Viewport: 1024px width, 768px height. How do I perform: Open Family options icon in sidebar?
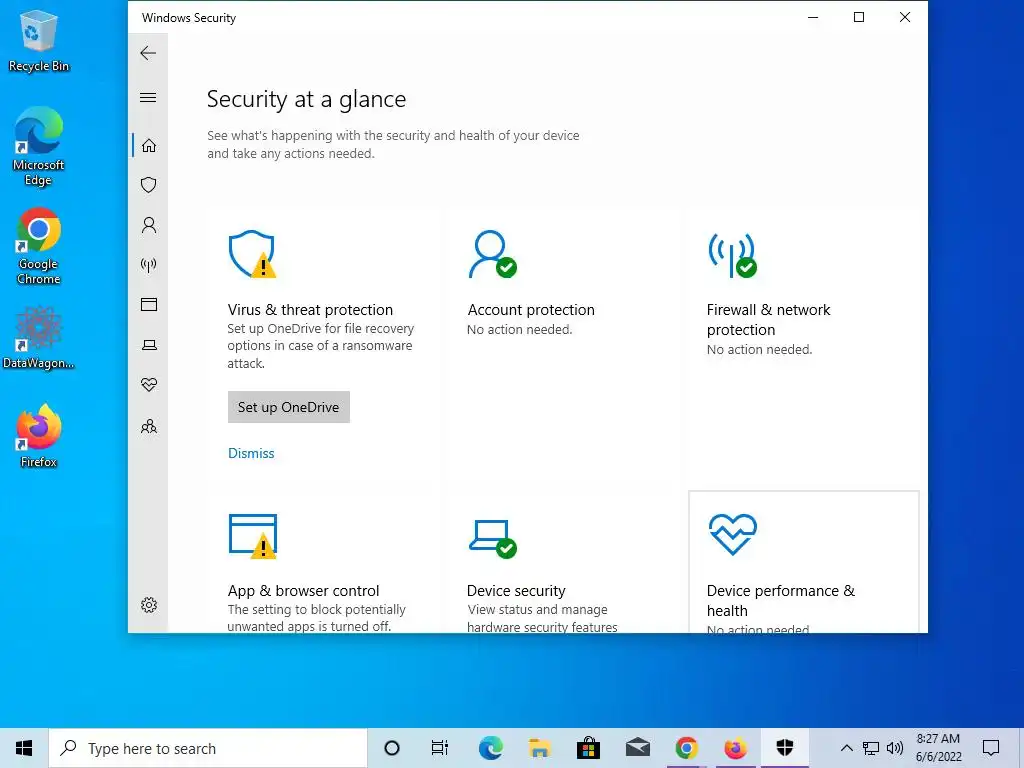pyautogui.click(x=149, y=426)
